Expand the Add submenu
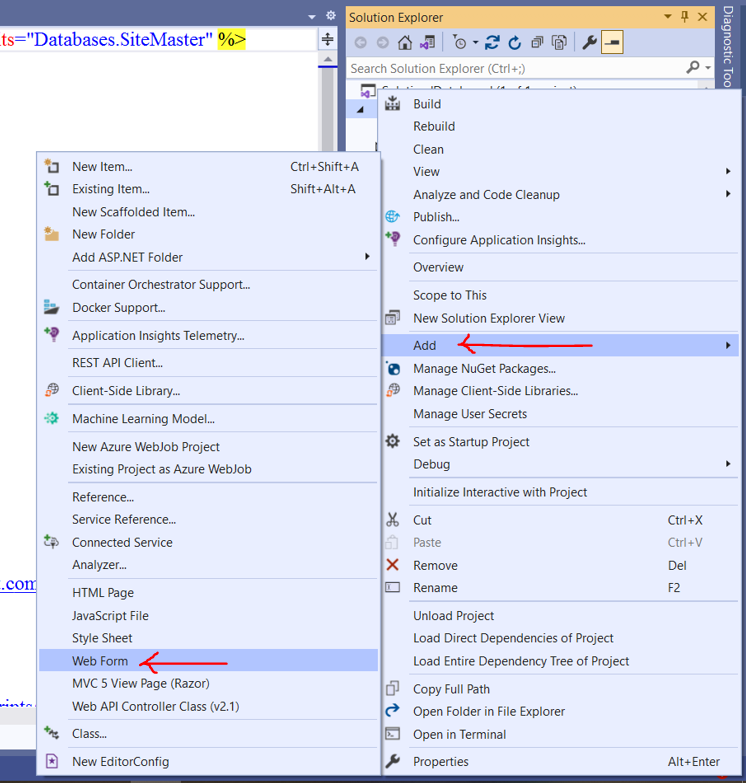Image resolution: width=746 pixels, height=783 pixels. click(x=560, y=345)
